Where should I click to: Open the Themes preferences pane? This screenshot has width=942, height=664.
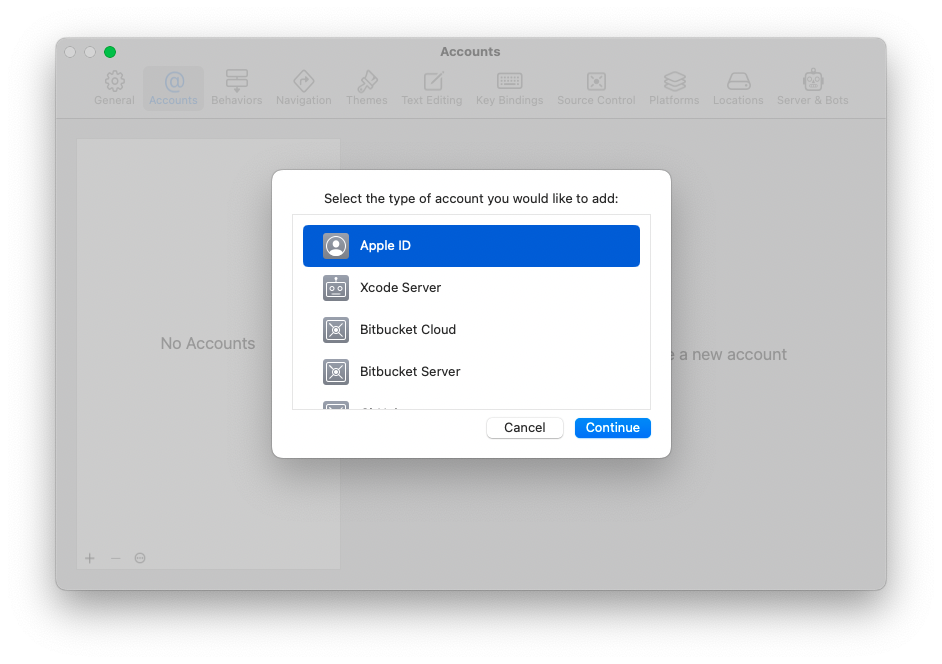[x=366, y=88]
